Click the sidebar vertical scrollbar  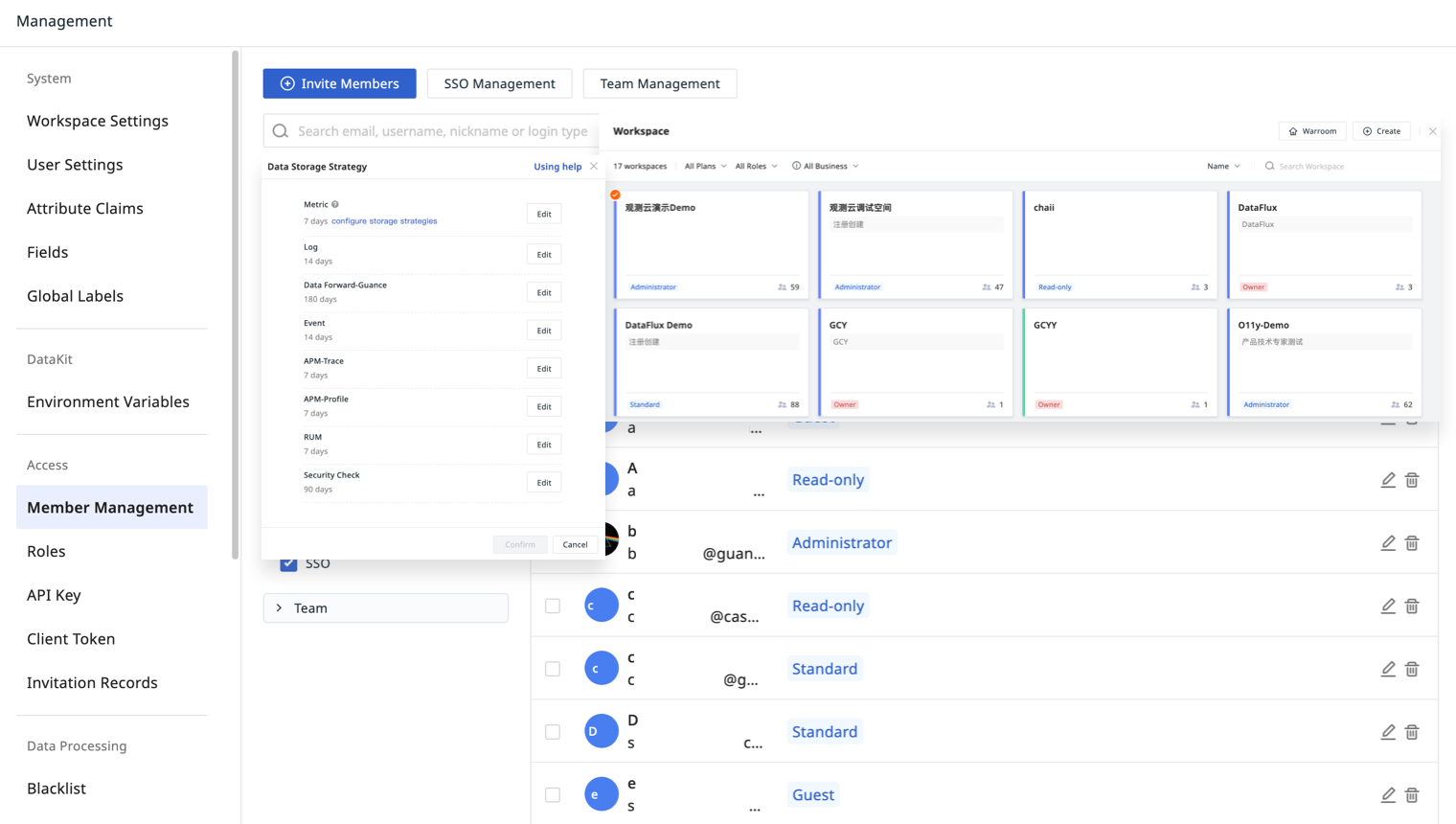pyautogui.click(x=236, y=305)
